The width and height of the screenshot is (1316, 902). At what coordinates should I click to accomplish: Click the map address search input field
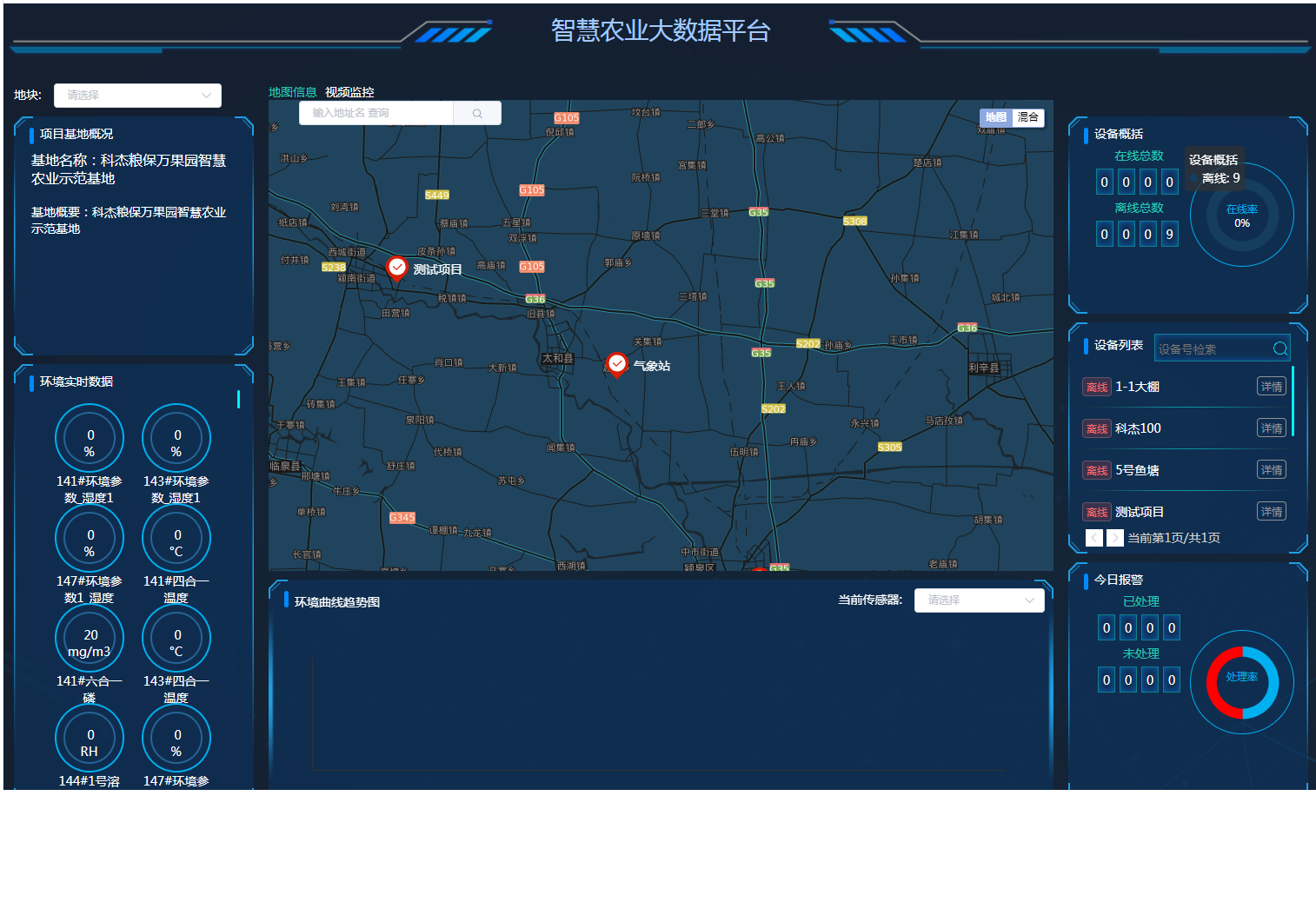coord(376,113)
